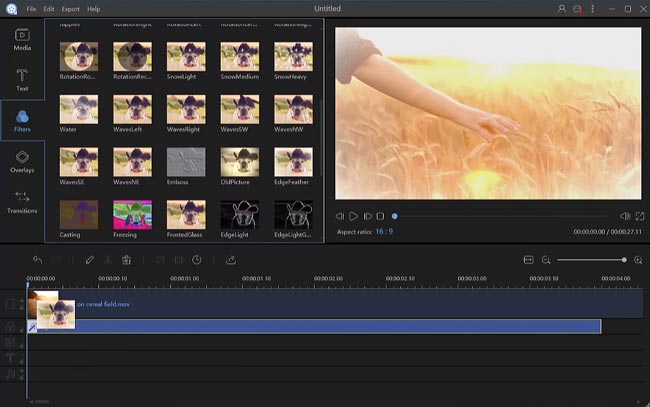Select the WavesNE filter
Viewport: 650px width, 407px height.
(133, 162)
